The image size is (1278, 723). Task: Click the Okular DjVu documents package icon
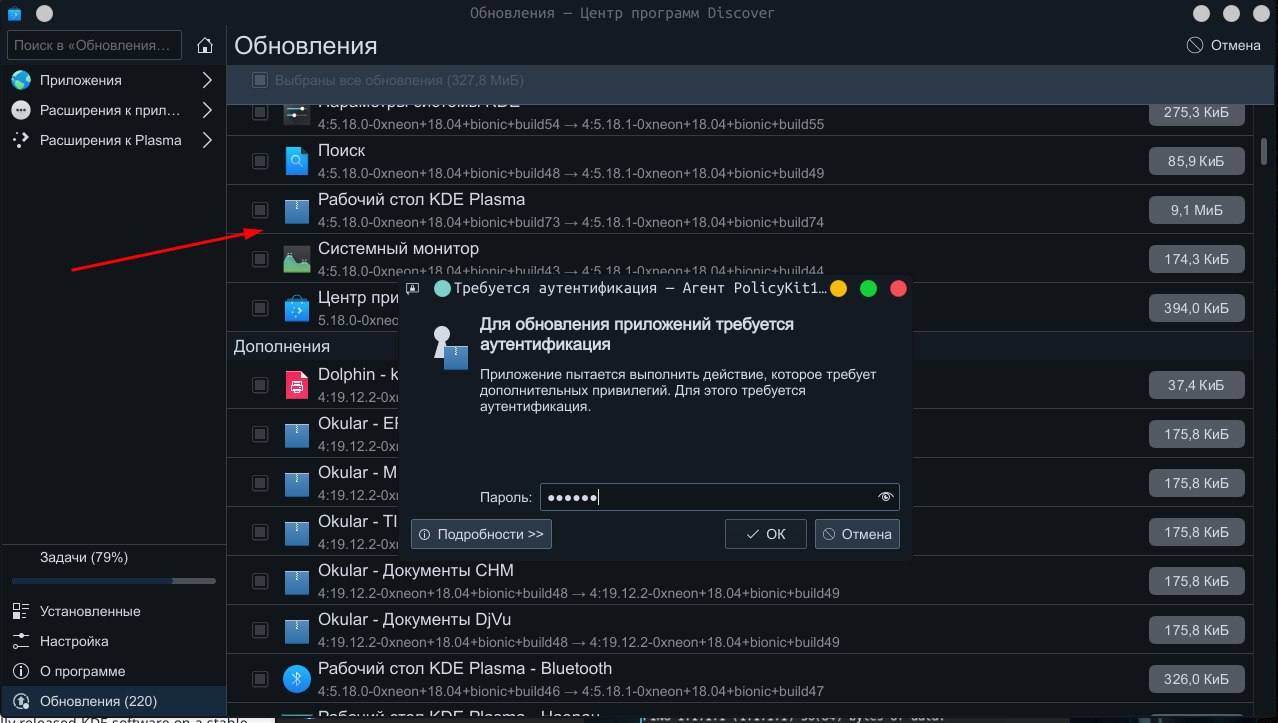point(297,630)
